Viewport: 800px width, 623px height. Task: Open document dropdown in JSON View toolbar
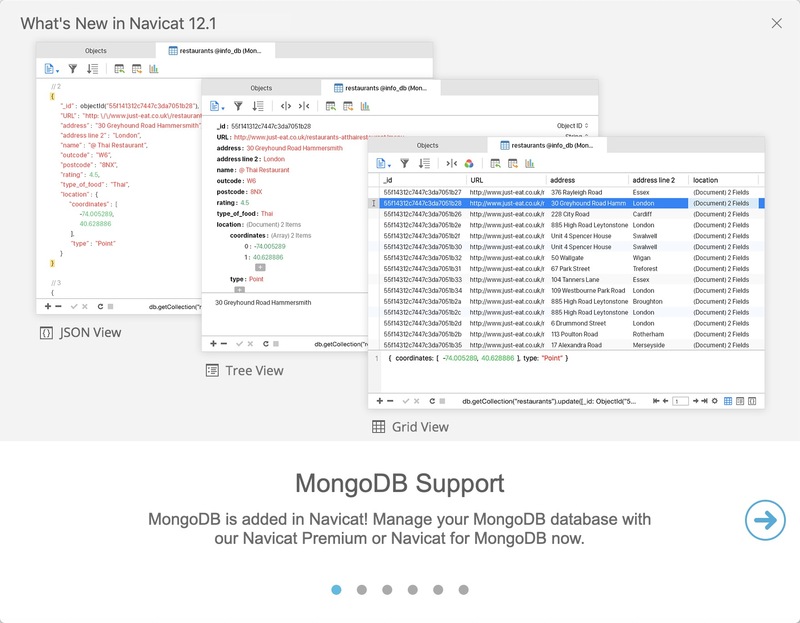pos(52,69)
